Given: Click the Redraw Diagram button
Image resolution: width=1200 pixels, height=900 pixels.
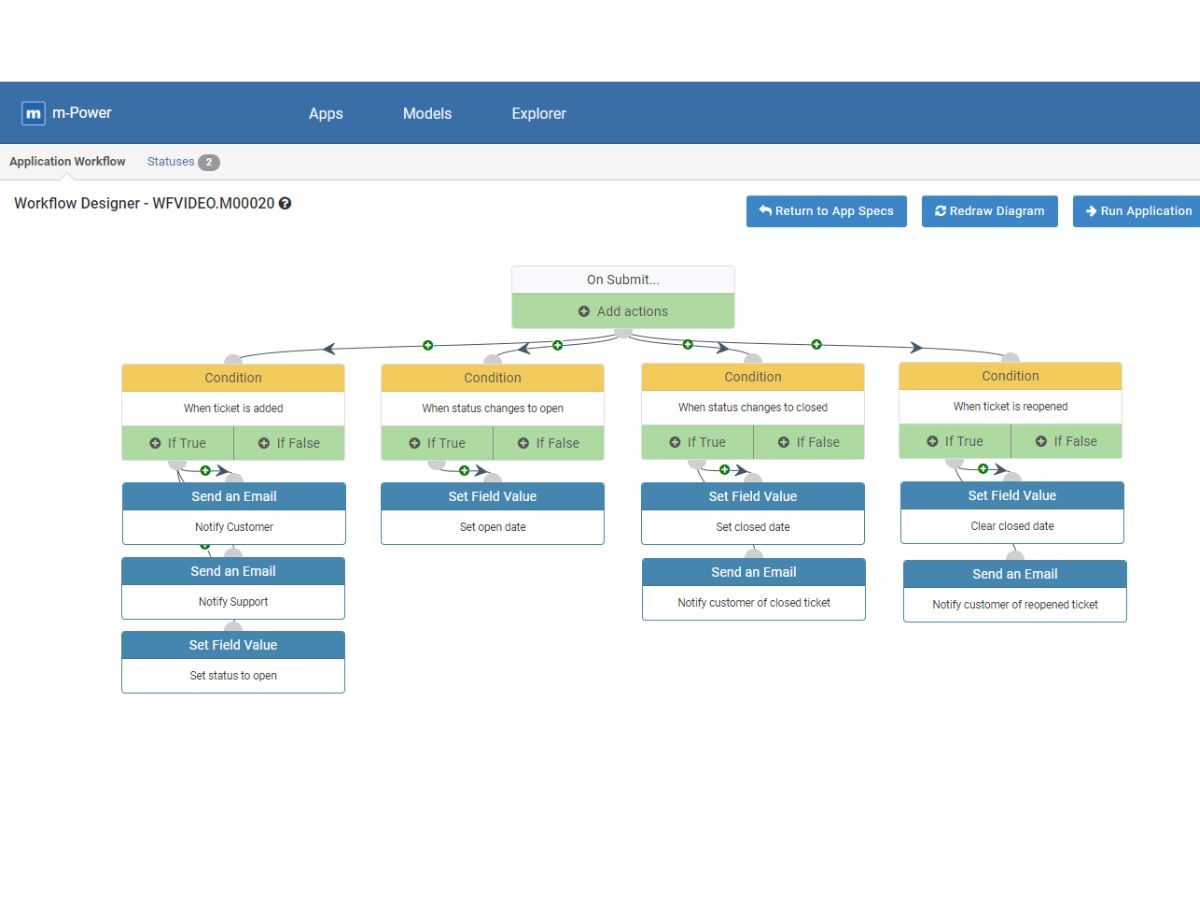Looking at the screenshot, I should pyautogui.click(x=990, y=211).
